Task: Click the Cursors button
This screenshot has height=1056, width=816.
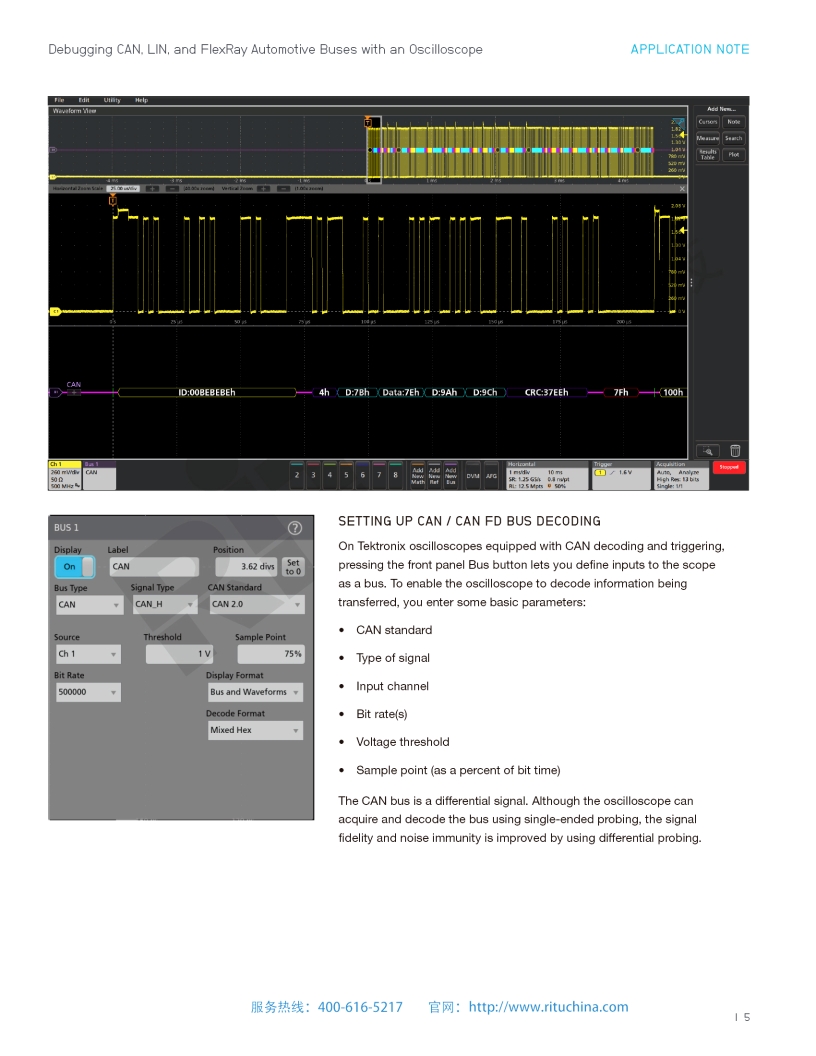Action: tap(708, 122)
